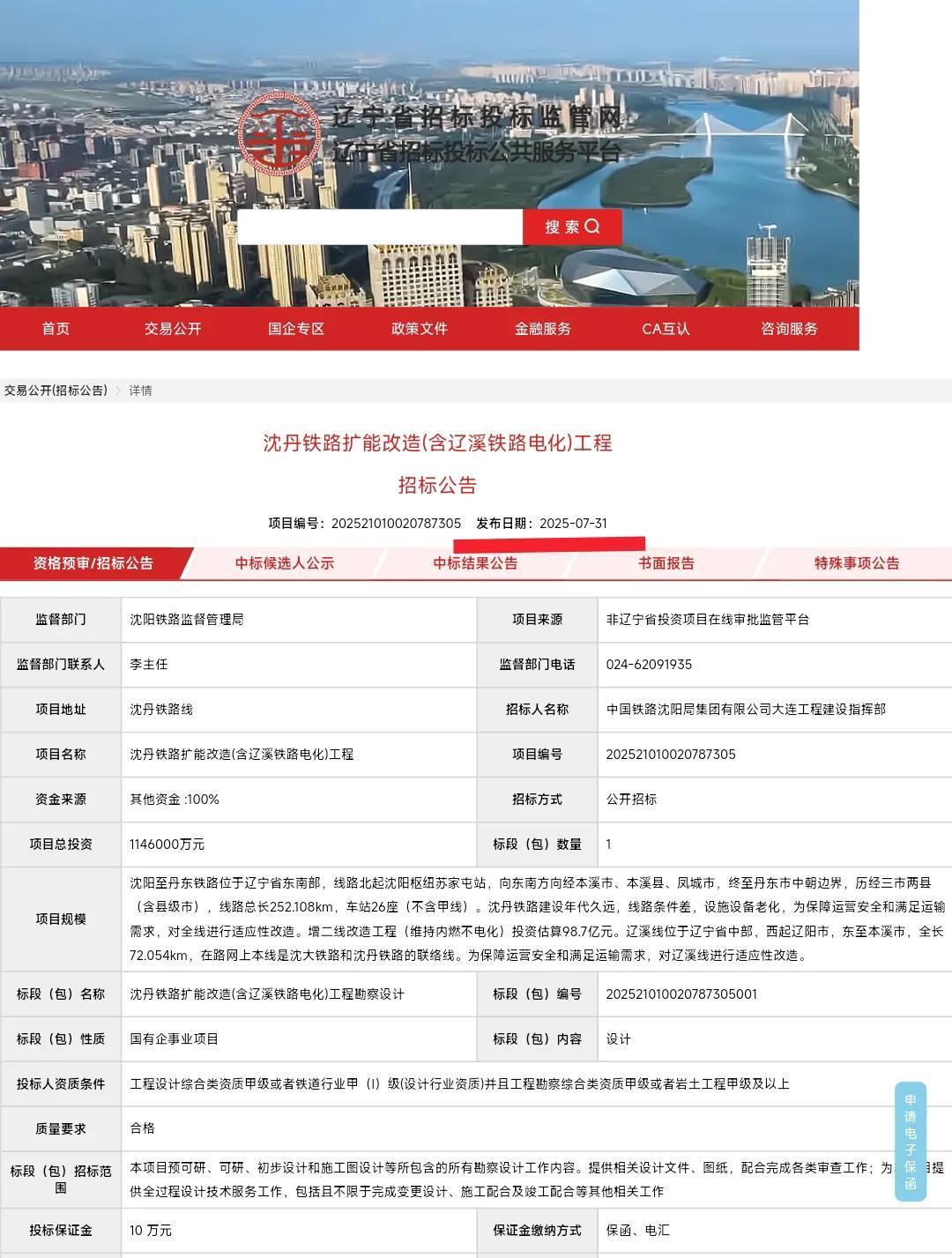Click the 10 万元 bid bond value
The height and width of the screenshot is (1258, 952).
click(151, 1231)
